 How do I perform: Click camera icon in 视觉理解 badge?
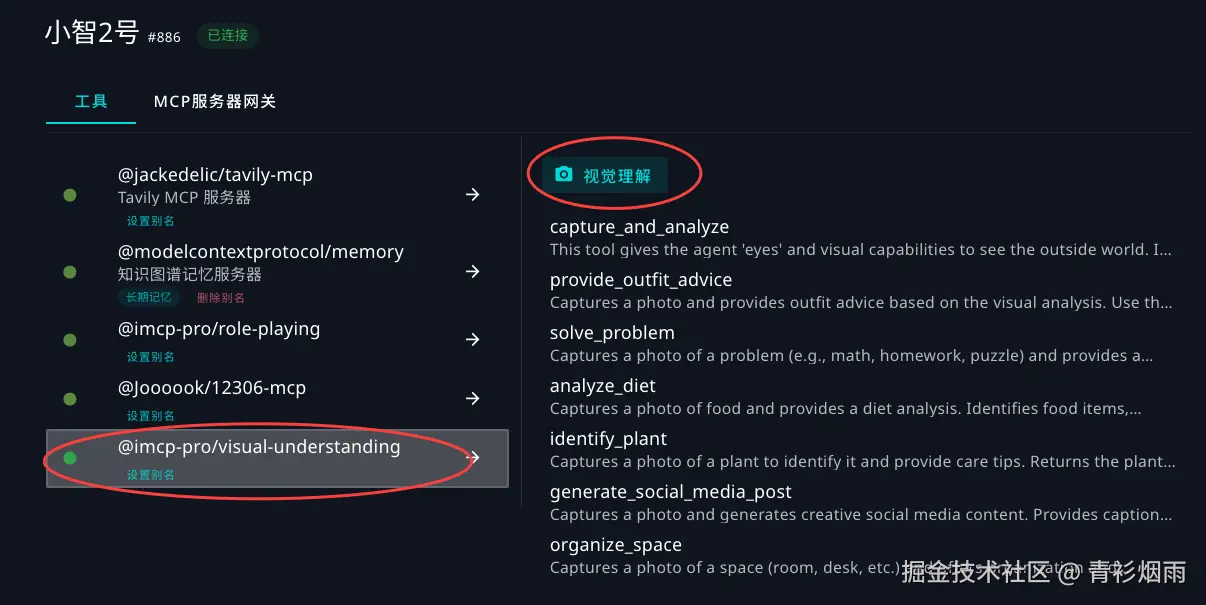point(564,175)
